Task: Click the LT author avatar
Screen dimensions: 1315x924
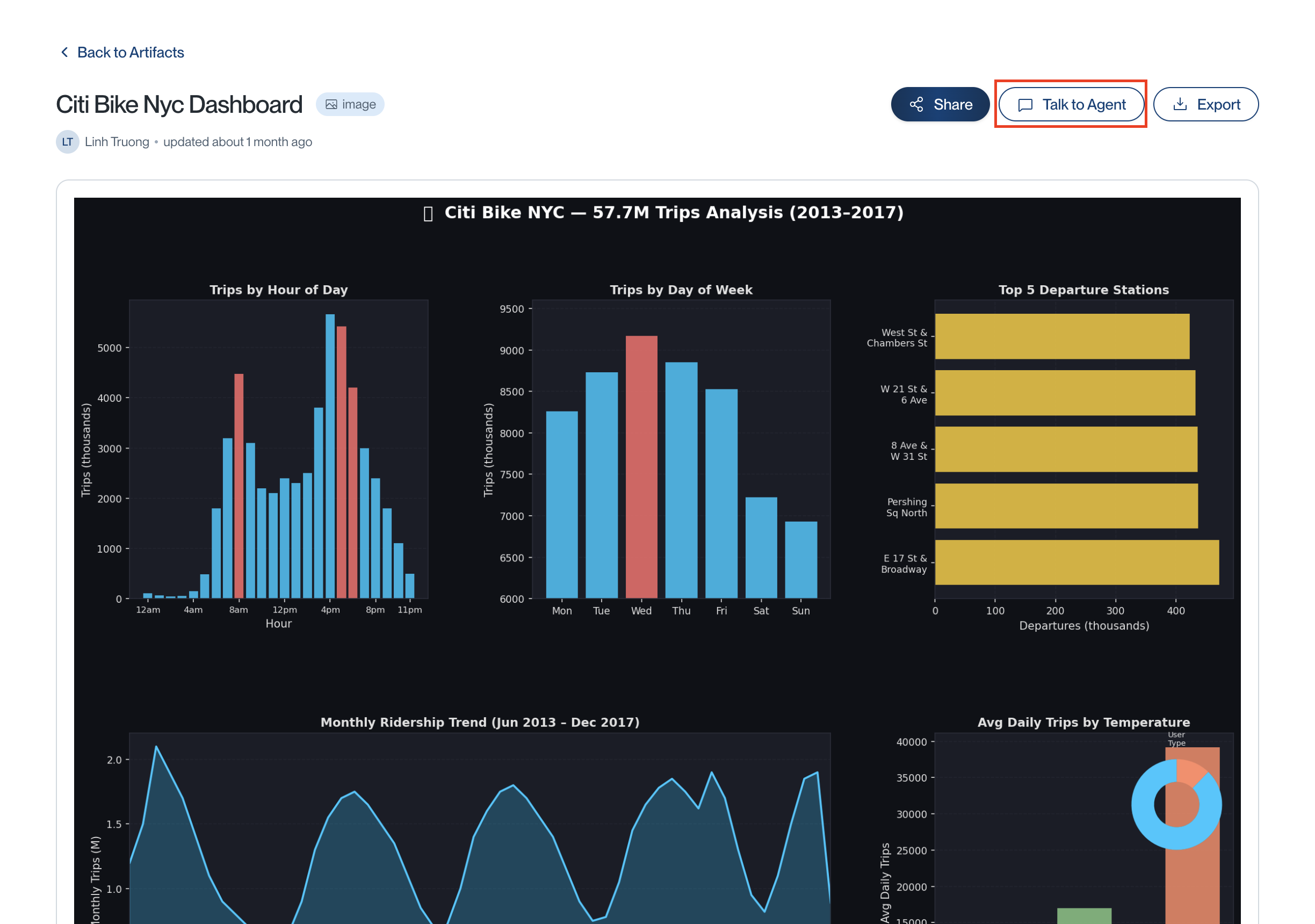Action: (x=68, y=142)
